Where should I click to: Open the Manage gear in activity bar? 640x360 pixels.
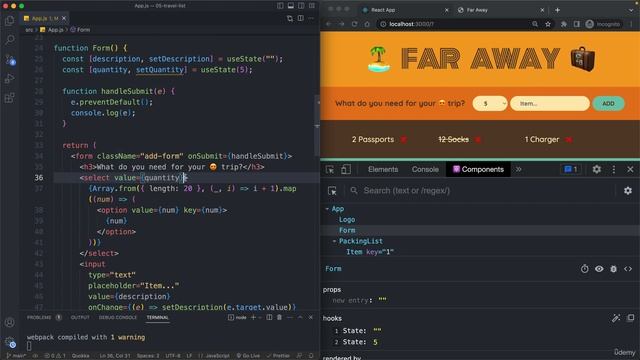click(x=10, y=342)
